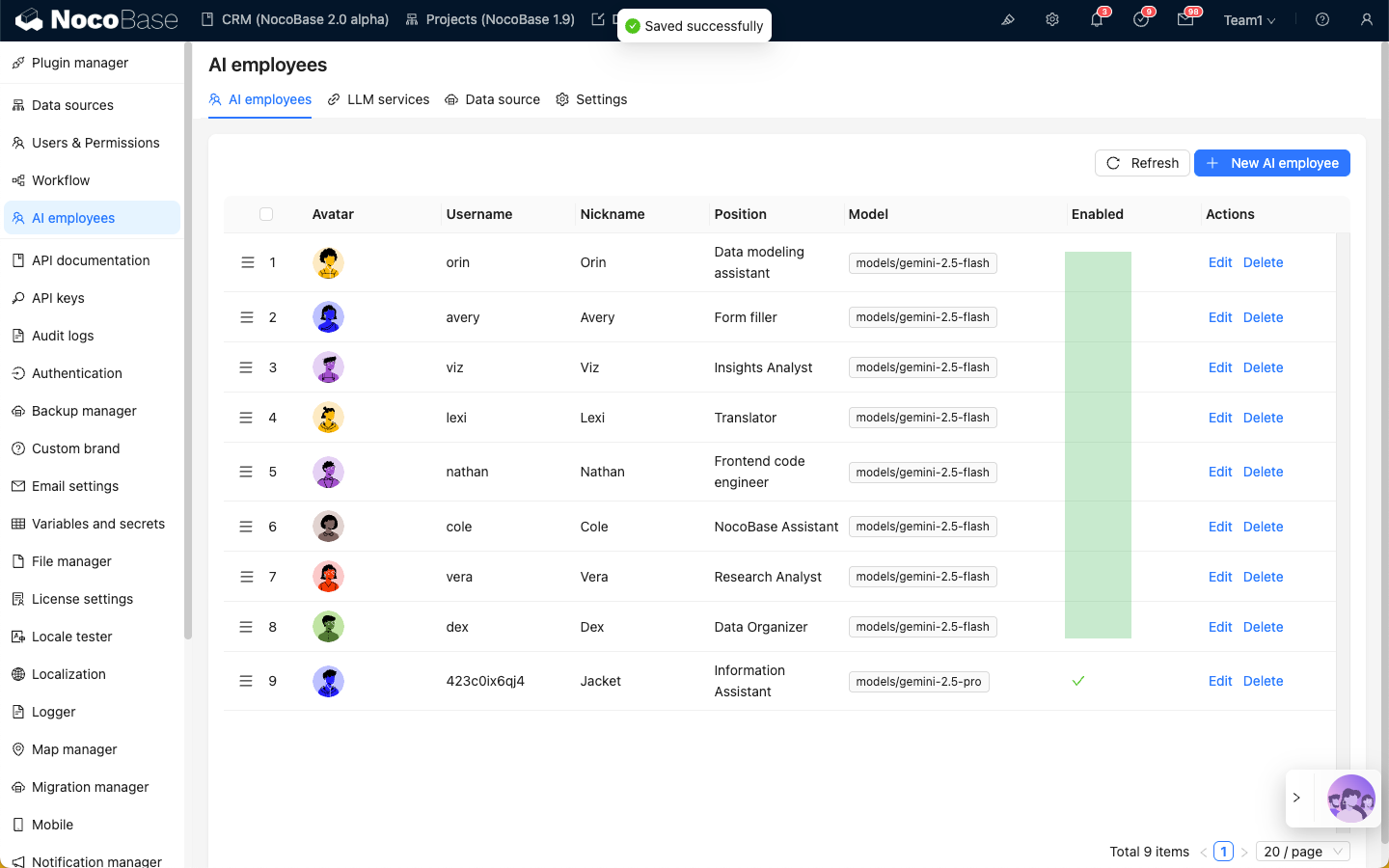Switch to the LLM services tab
Image resolution: width=1389 pixels, height=868 pixels.
(378, 99)
